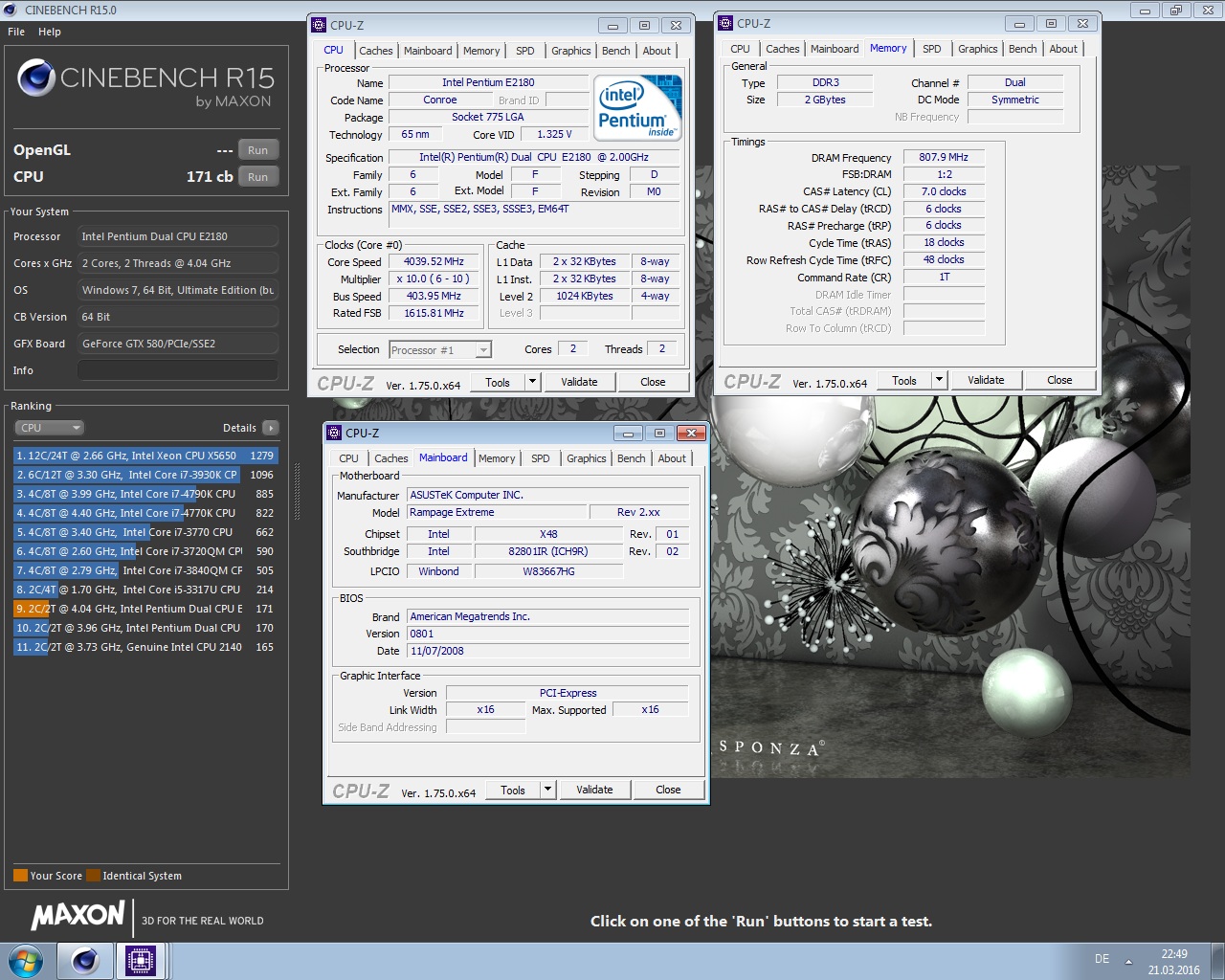Screen dimensions: 1225x980
Task: Open the Windows Start orb
Action: [26, 960]
